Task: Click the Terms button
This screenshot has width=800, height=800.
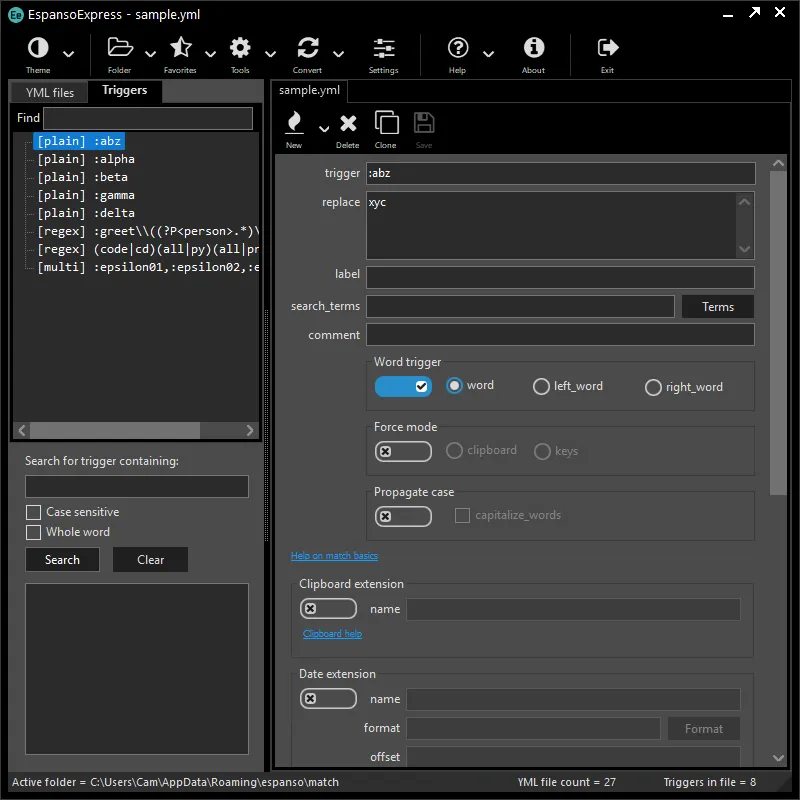Action: pos(717,307)
